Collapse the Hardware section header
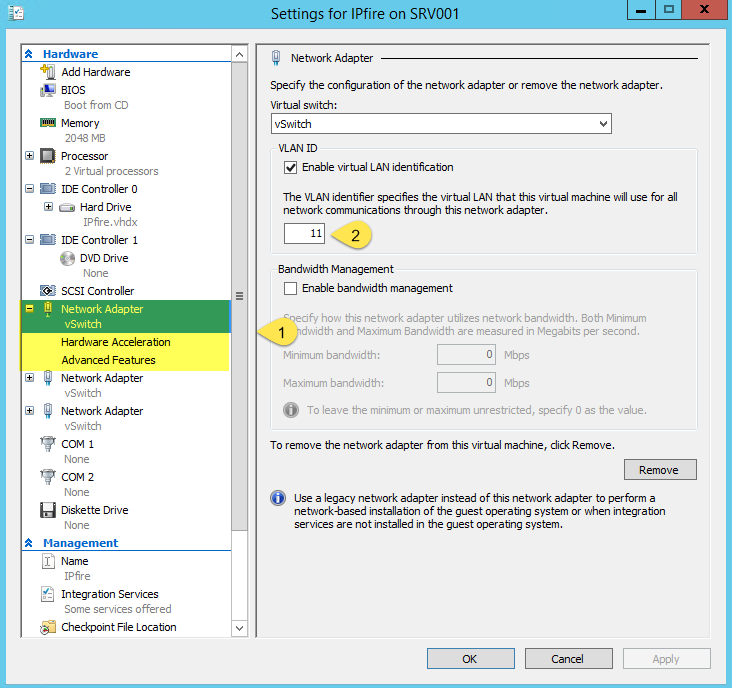 click(28, 54)
